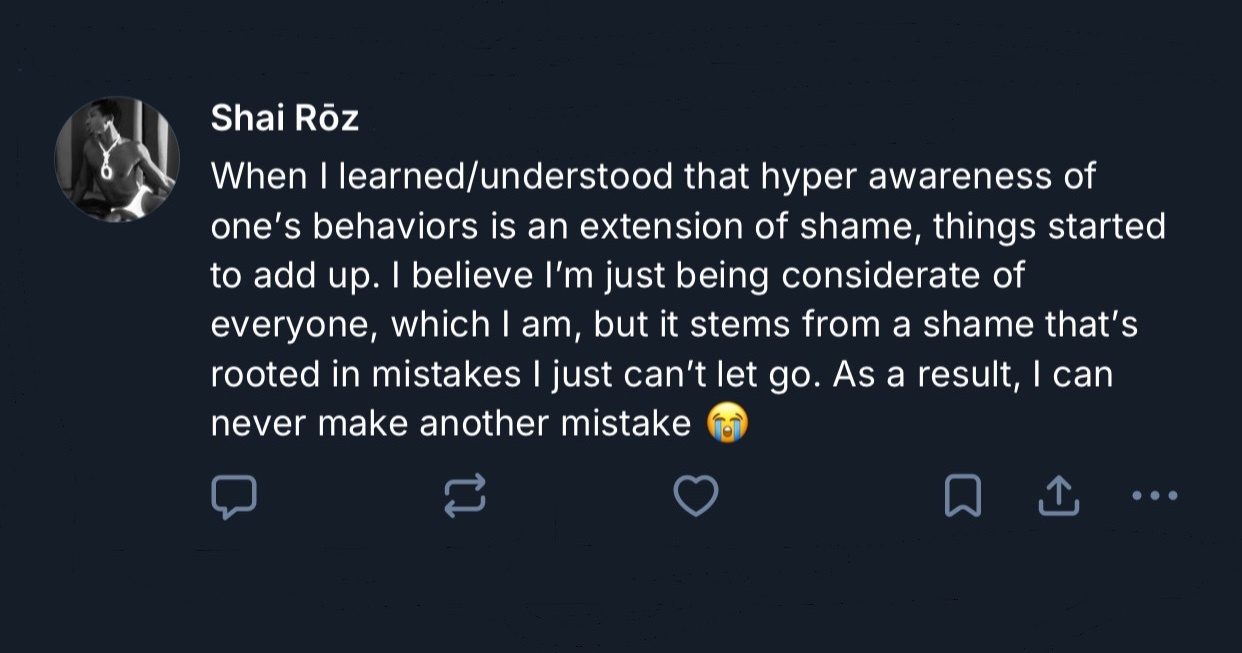Screen dimensions: 1242x653
Task: Click the words "As a result, I can"
Action: coord(973,375)
